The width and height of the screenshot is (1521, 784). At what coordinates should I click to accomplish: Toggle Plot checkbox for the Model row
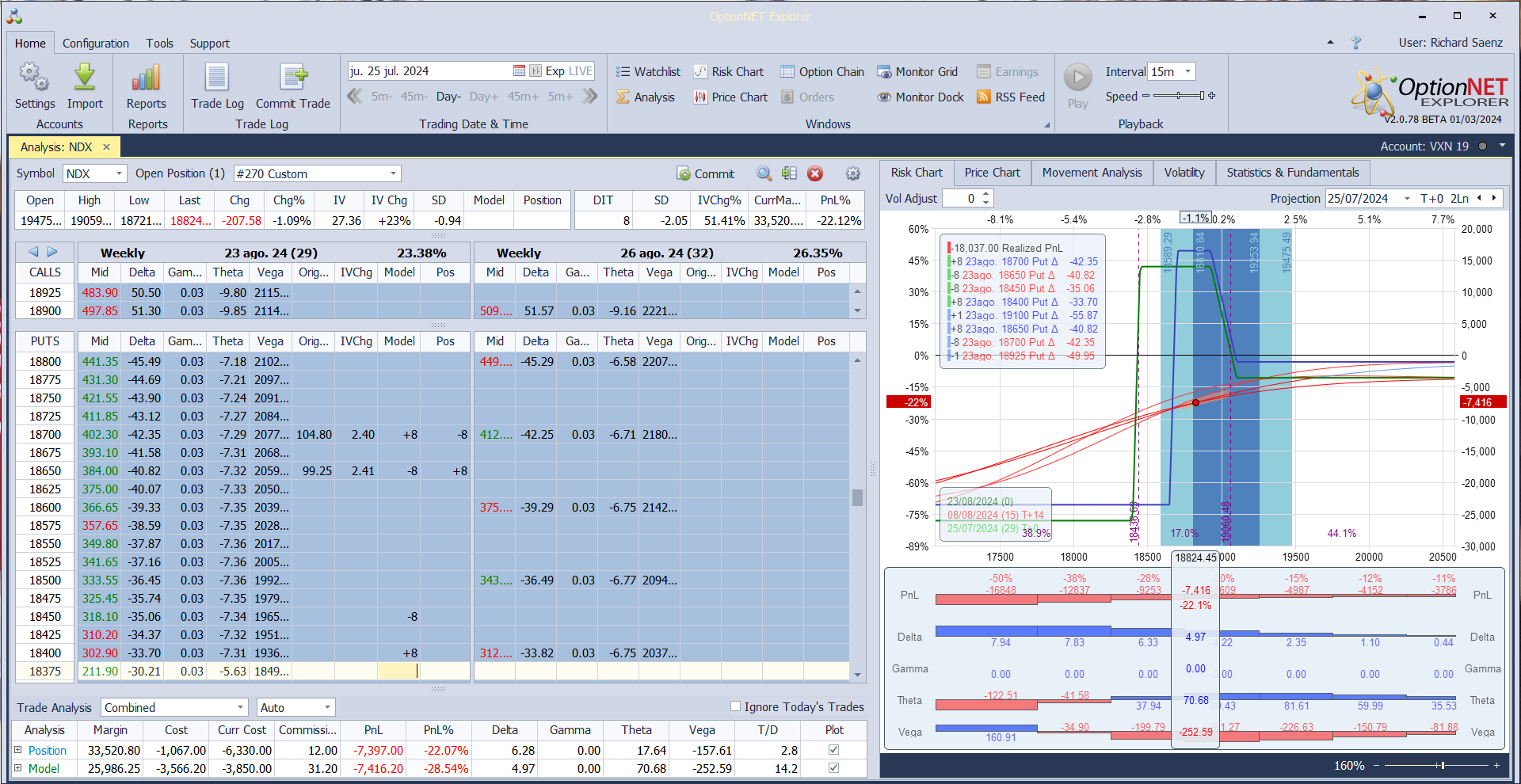(833, 767)
